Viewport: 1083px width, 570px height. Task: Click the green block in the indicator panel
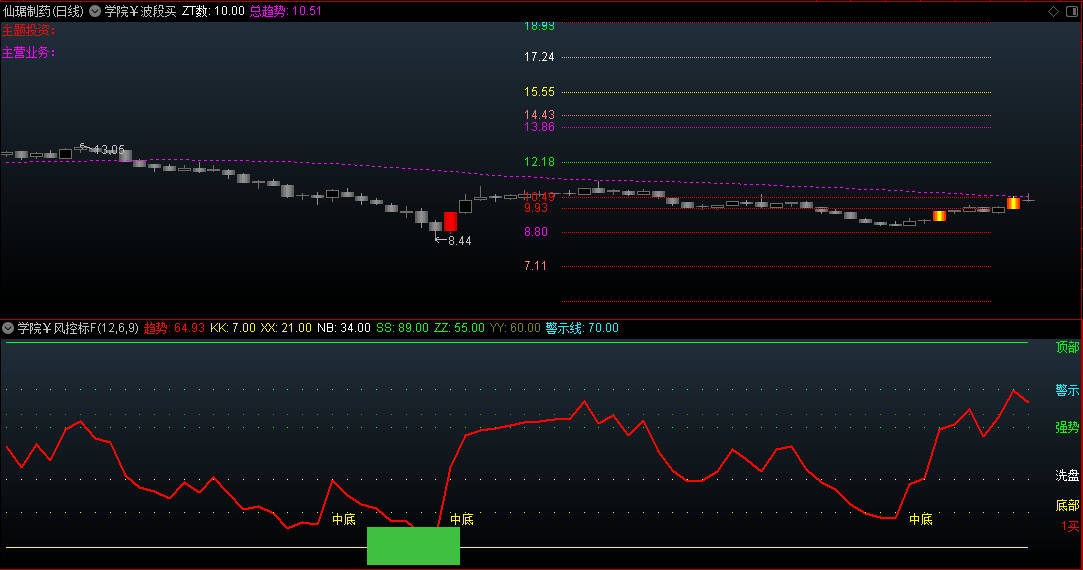point(413,545)
